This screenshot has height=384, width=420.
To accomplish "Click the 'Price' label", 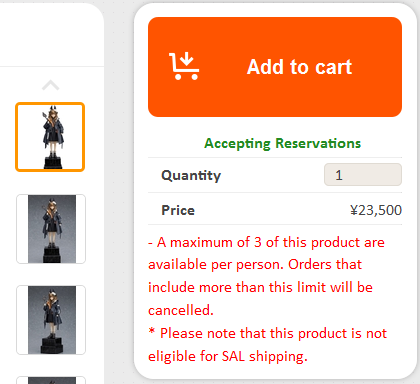I will (x=178, y=210).
